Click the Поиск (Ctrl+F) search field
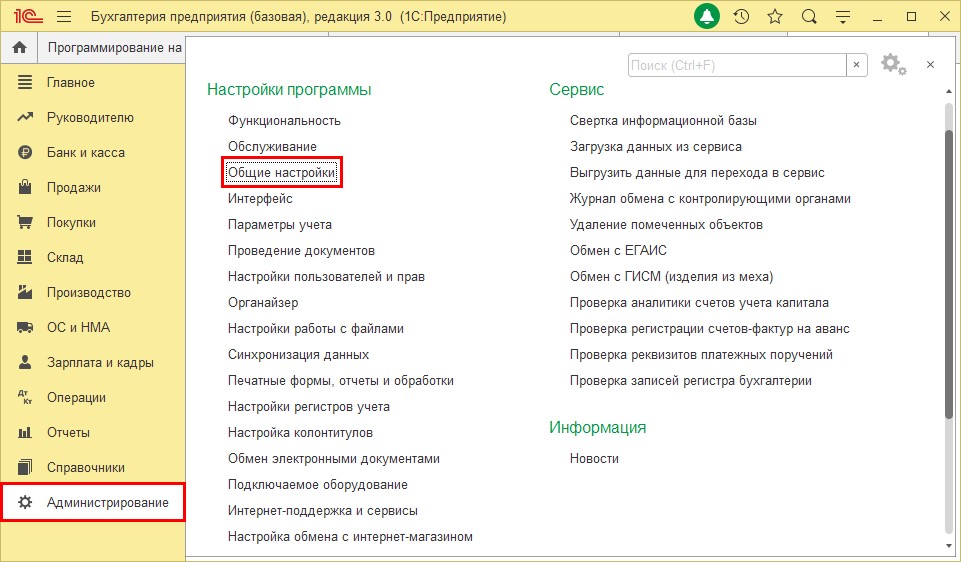This screenshot has height=562, width=961. coord(737,65)
